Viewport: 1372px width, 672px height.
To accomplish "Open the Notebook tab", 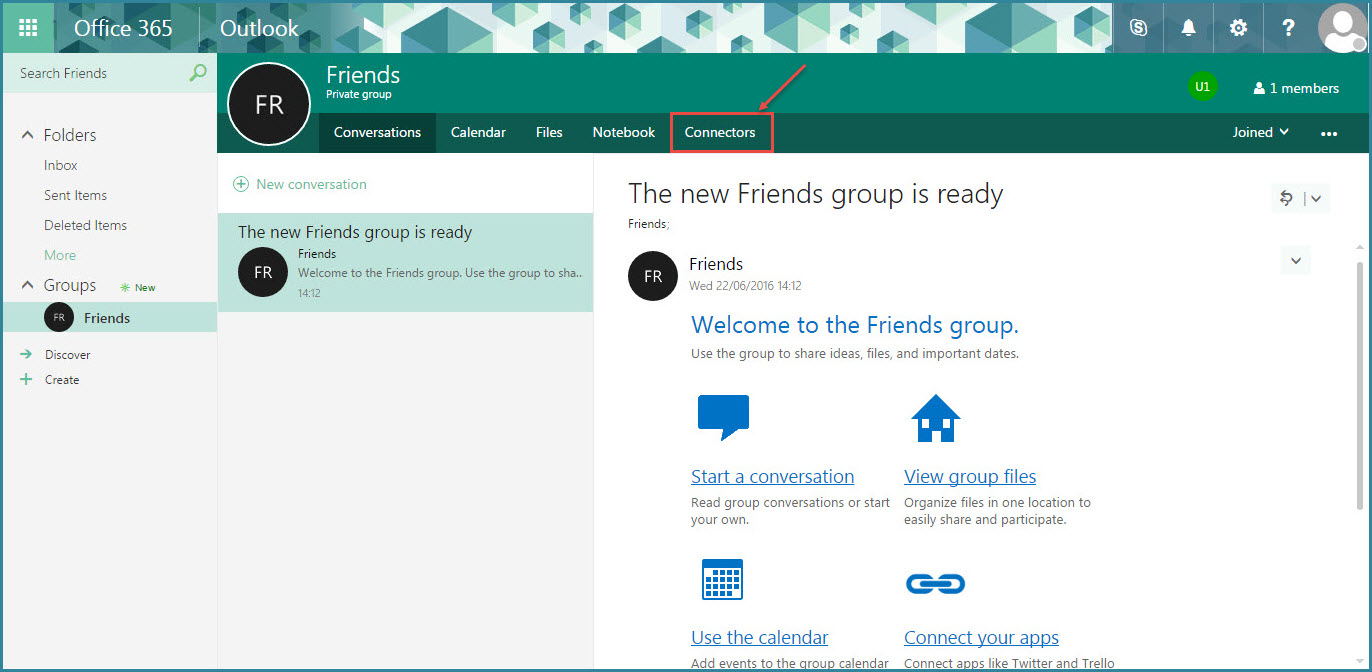I will point(624,132).
